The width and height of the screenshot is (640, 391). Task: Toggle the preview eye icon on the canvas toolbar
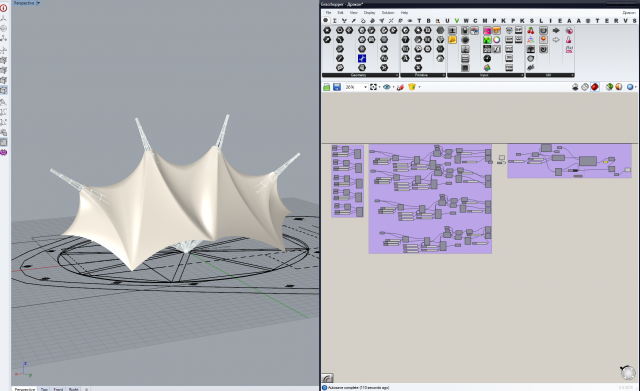coord(386,87)
